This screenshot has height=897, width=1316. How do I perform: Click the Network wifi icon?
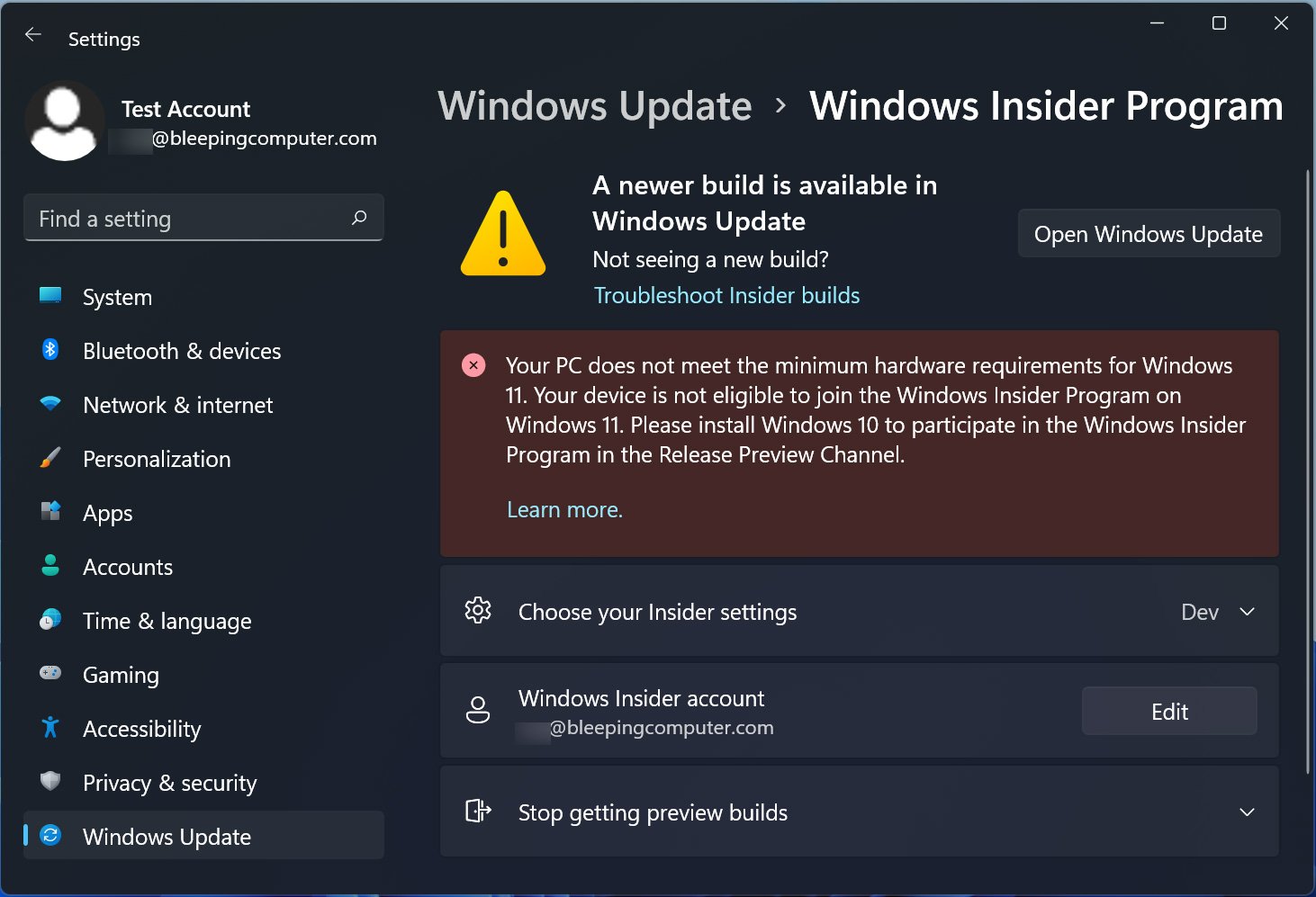tap(50, 404)
